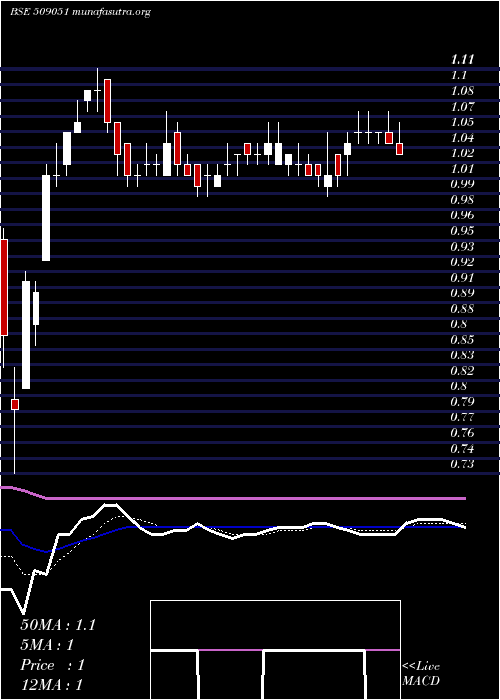Select the 0.82 price level label
This screenshot has width=500, height=700.
click(462, 371)
